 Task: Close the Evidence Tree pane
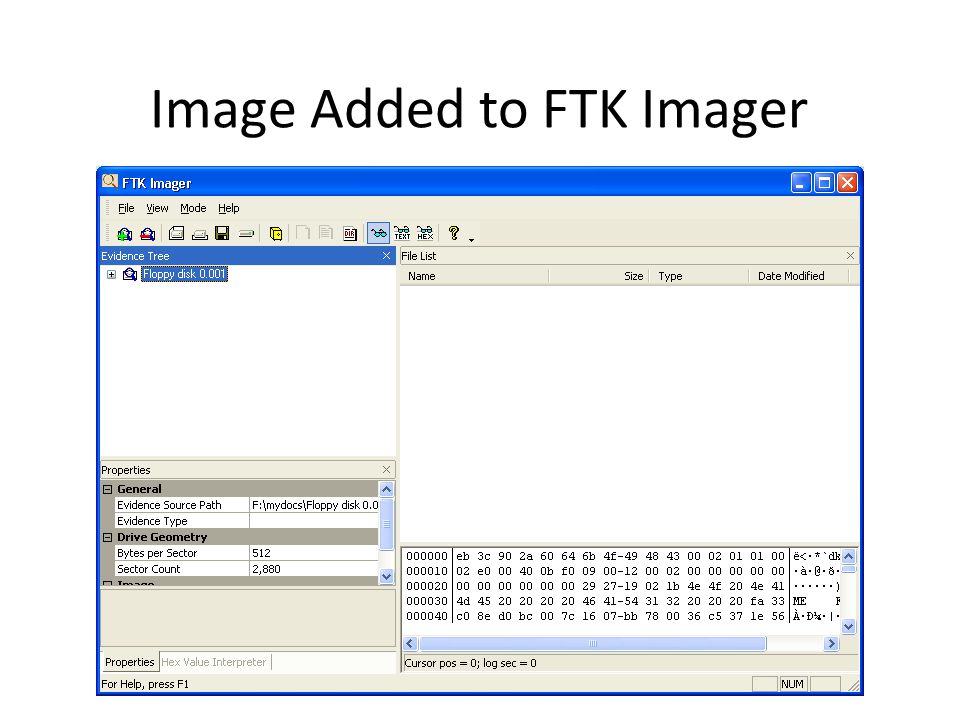(386, 256)
